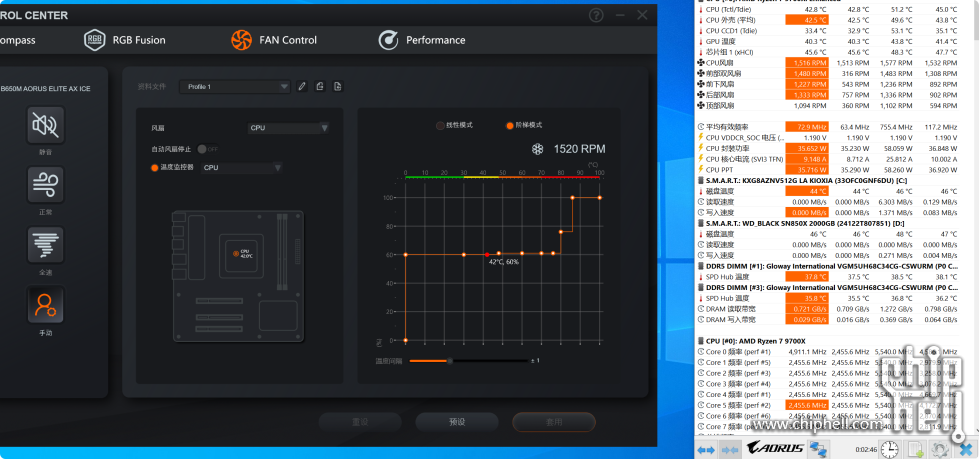
Task: Click HWiNFO network computers icon
Action: pyautogui.click(x=818, y=448)
